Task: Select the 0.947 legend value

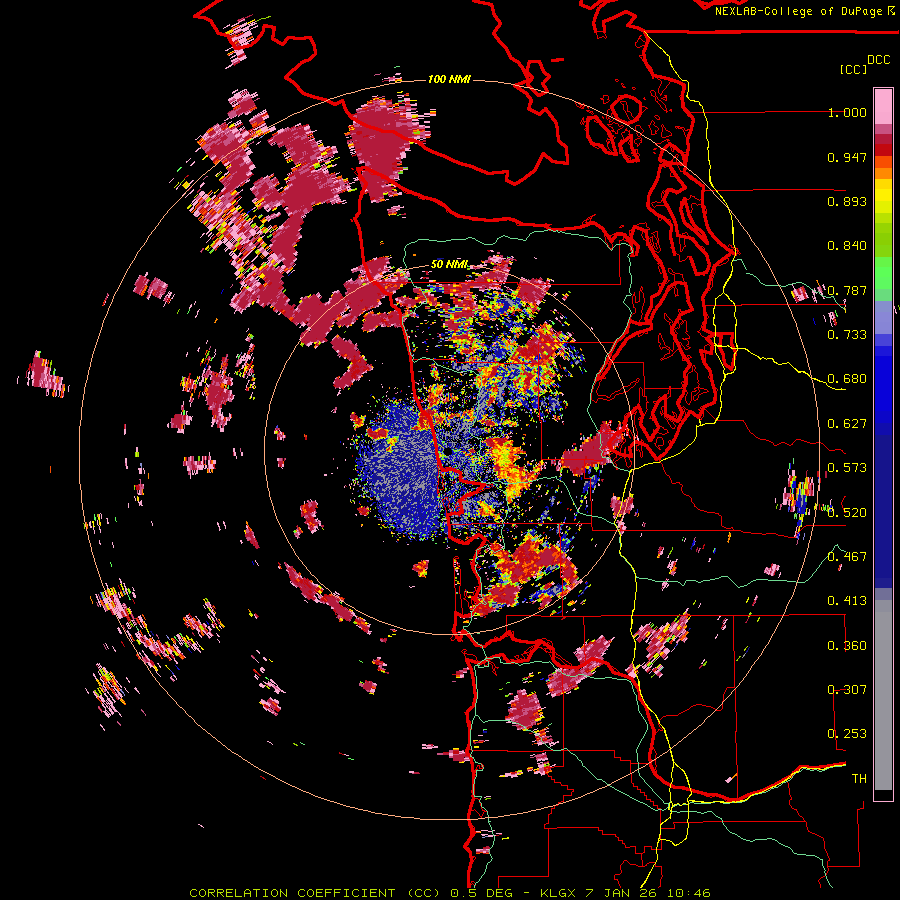Action: [x=847, y=157]
